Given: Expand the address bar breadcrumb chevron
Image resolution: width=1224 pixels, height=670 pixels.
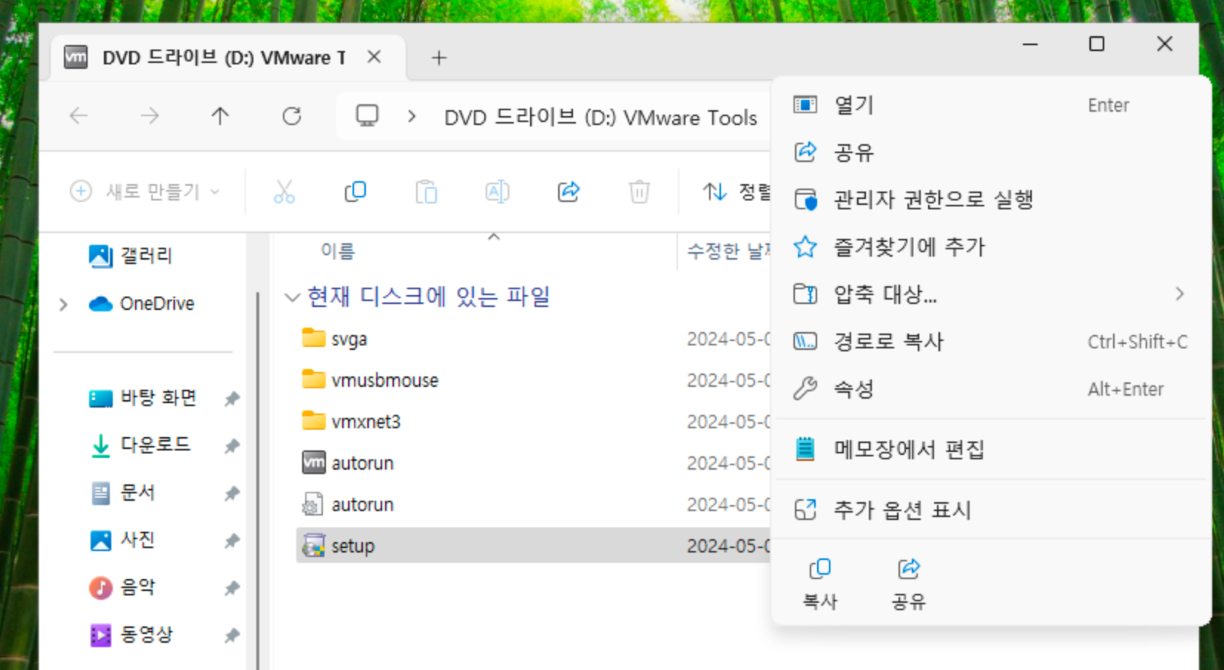Looking at the screenshot, I should (412, 117).
